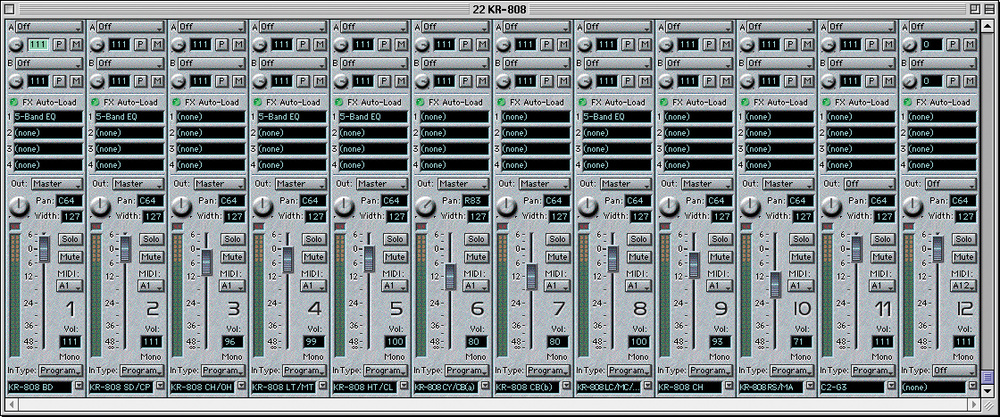Click the vertical scrollbar thumb
The width and height of the screenshot is (1000, 417).
pos(988,376)
